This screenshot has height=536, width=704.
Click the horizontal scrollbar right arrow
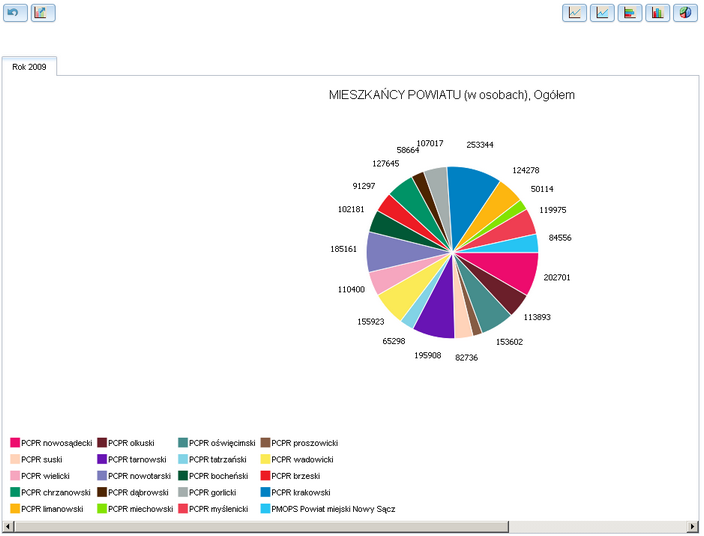tap(692, 526)
